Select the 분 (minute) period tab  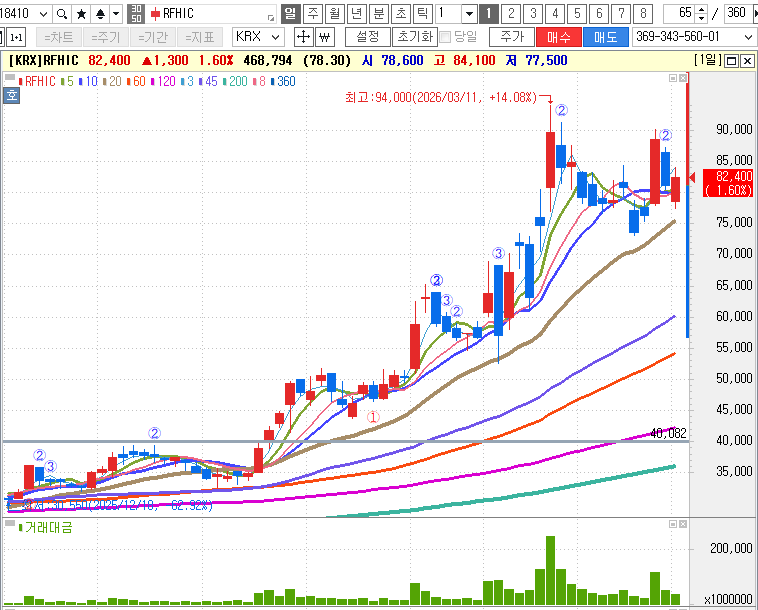point(379,14)
